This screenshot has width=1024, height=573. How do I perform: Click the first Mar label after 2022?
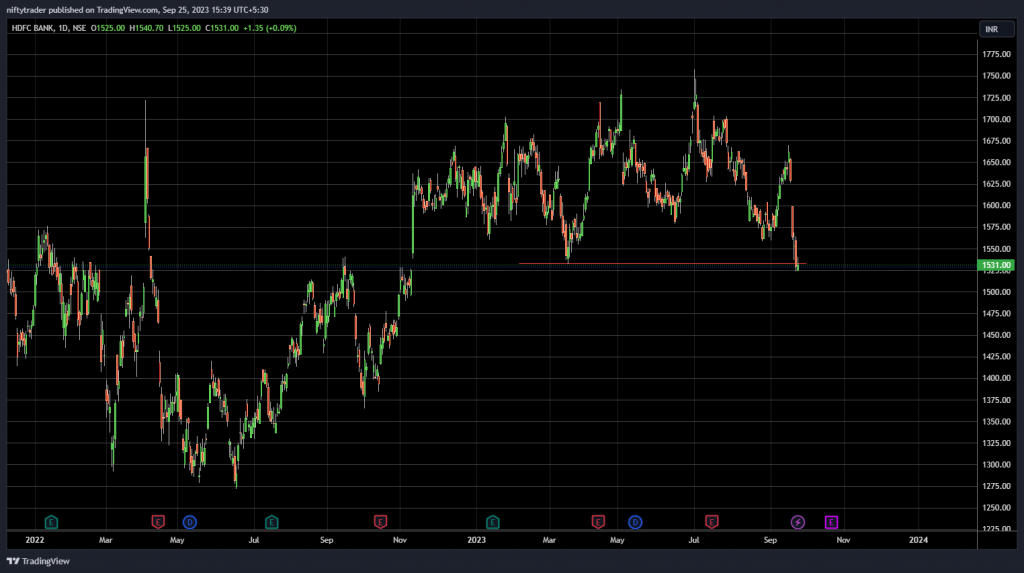click(106, 540)
